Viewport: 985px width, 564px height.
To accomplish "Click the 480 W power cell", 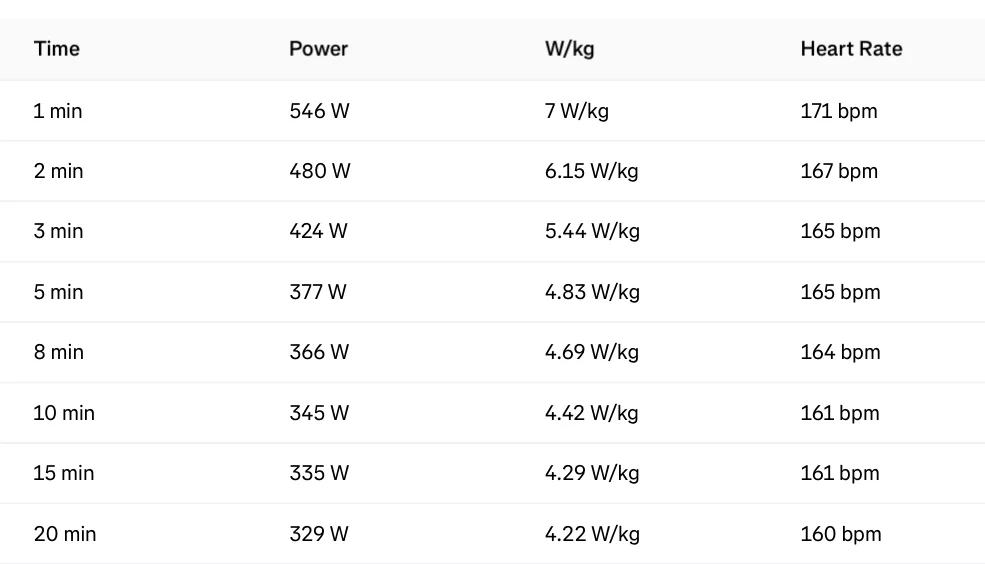I will tap(320, 171).
